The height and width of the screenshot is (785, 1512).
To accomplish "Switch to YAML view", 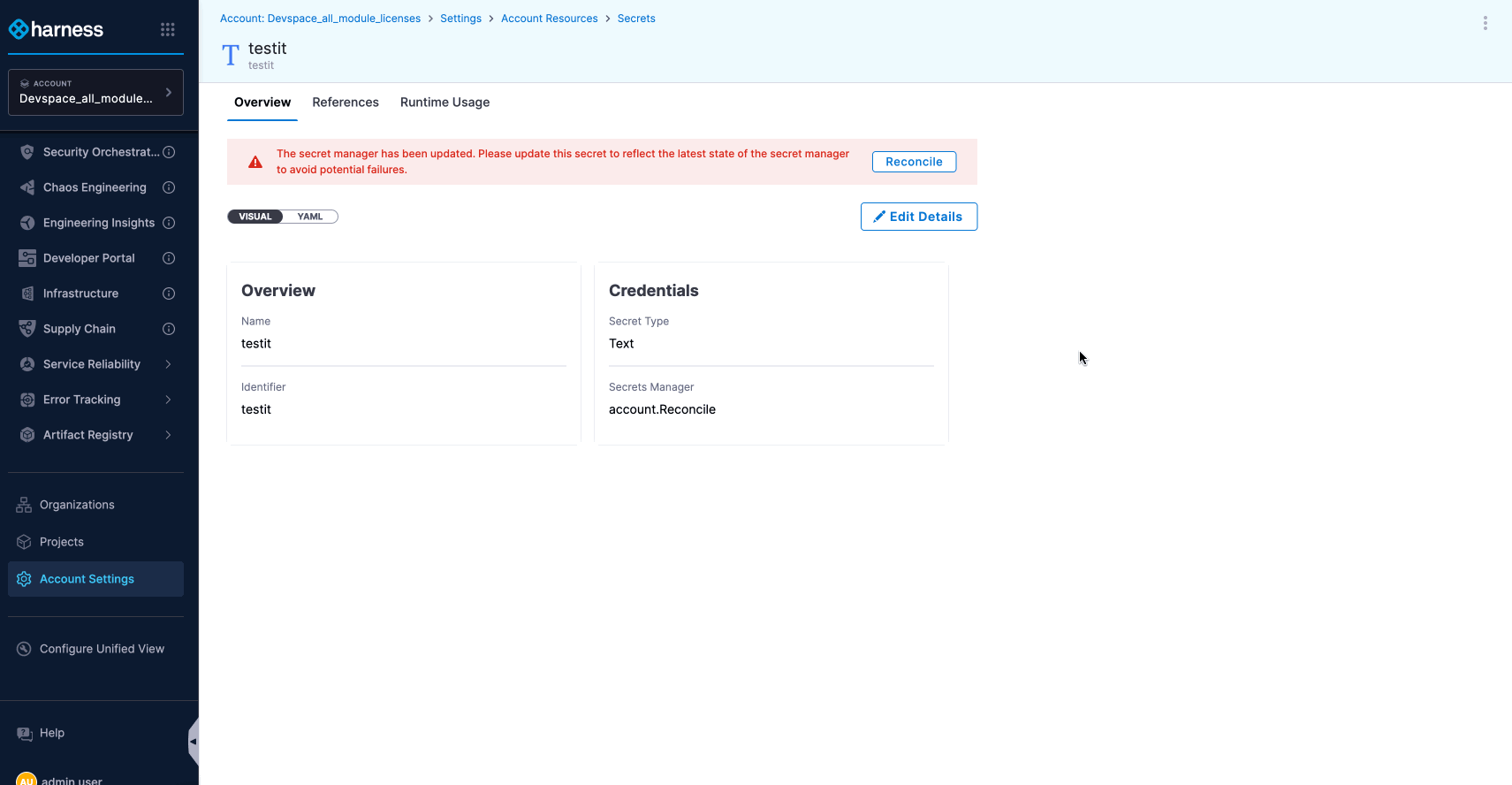I will 310,217.
